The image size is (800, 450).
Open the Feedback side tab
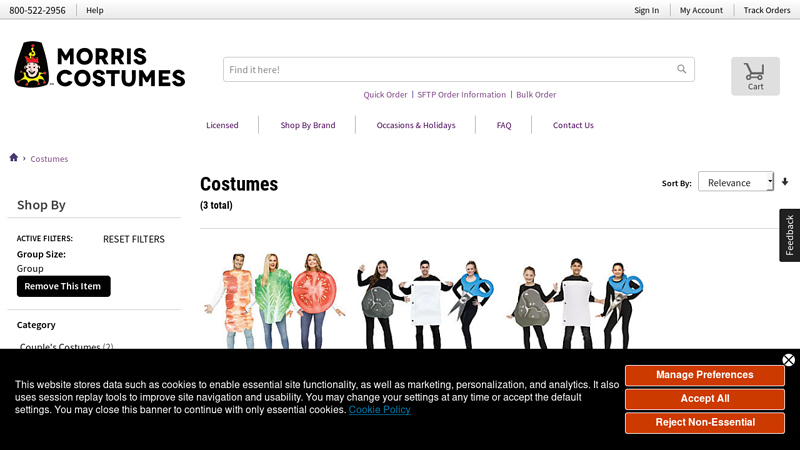789,235
